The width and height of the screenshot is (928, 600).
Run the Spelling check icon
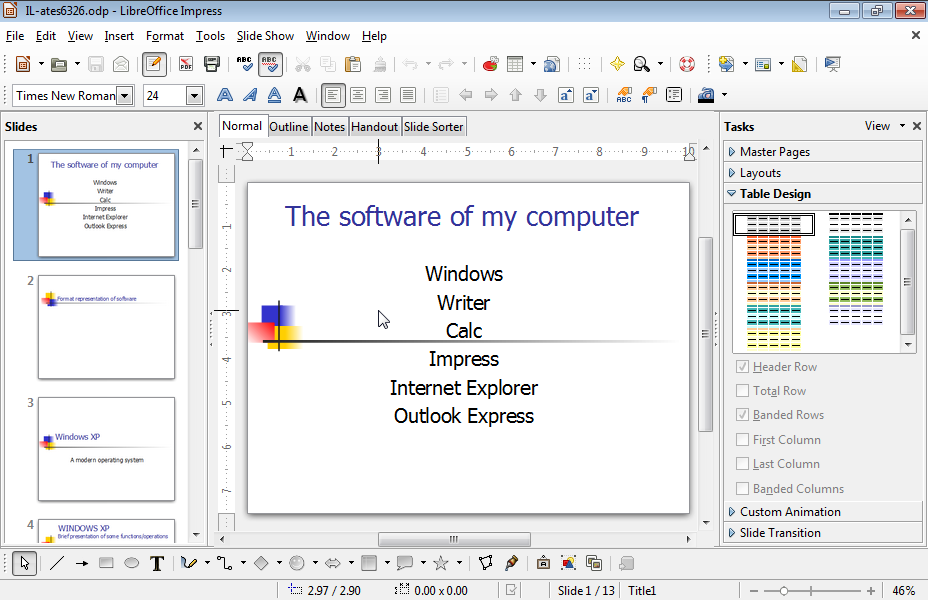[x=244, y=64]
